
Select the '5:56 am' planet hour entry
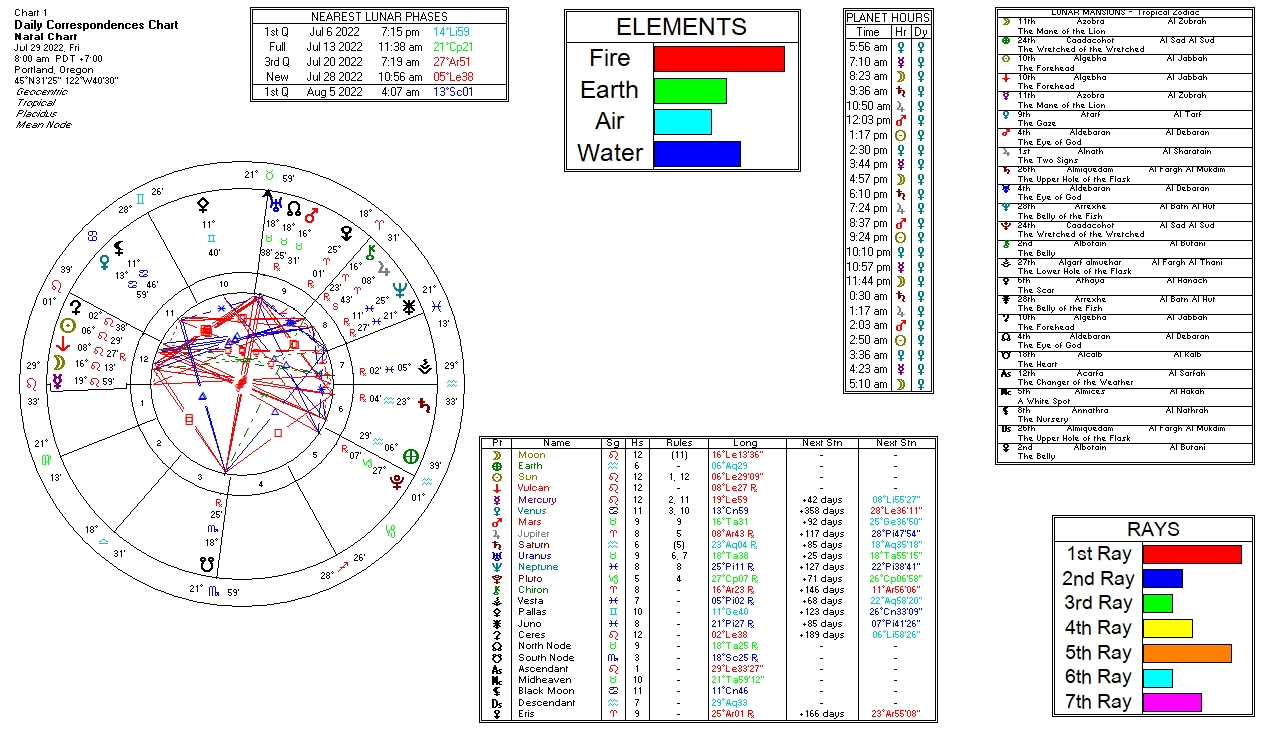click(x=867, y=47)
